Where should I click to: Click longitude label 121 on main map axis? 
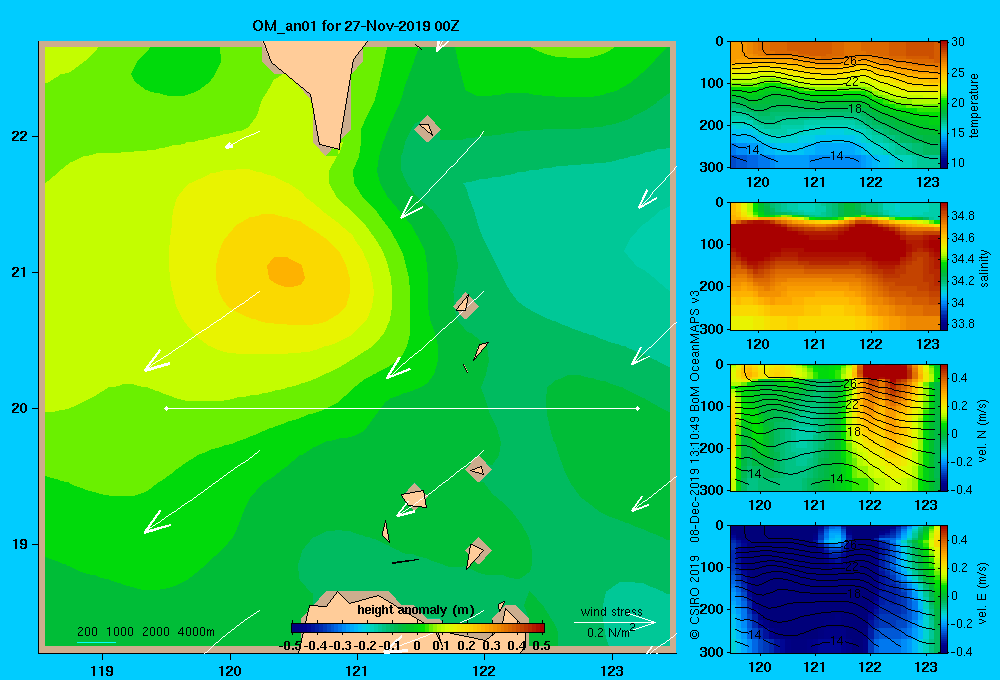pos(357,670)
